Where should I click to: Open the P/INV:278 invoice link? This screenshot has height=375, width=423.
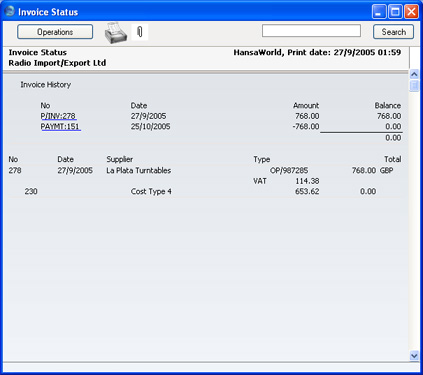(x=58, y=116)
